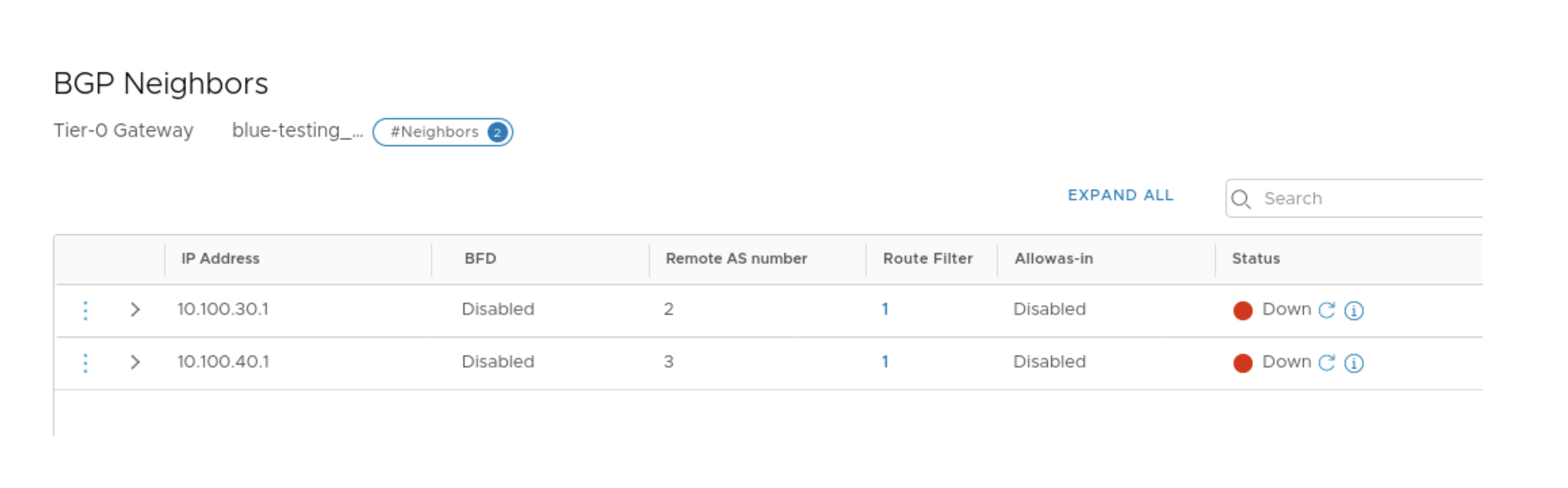Image resolution: width=1568 pixels, height=488 pixels.
Task: Expand the 10.100.30.1 neighbor row
Action: (135, 310)
